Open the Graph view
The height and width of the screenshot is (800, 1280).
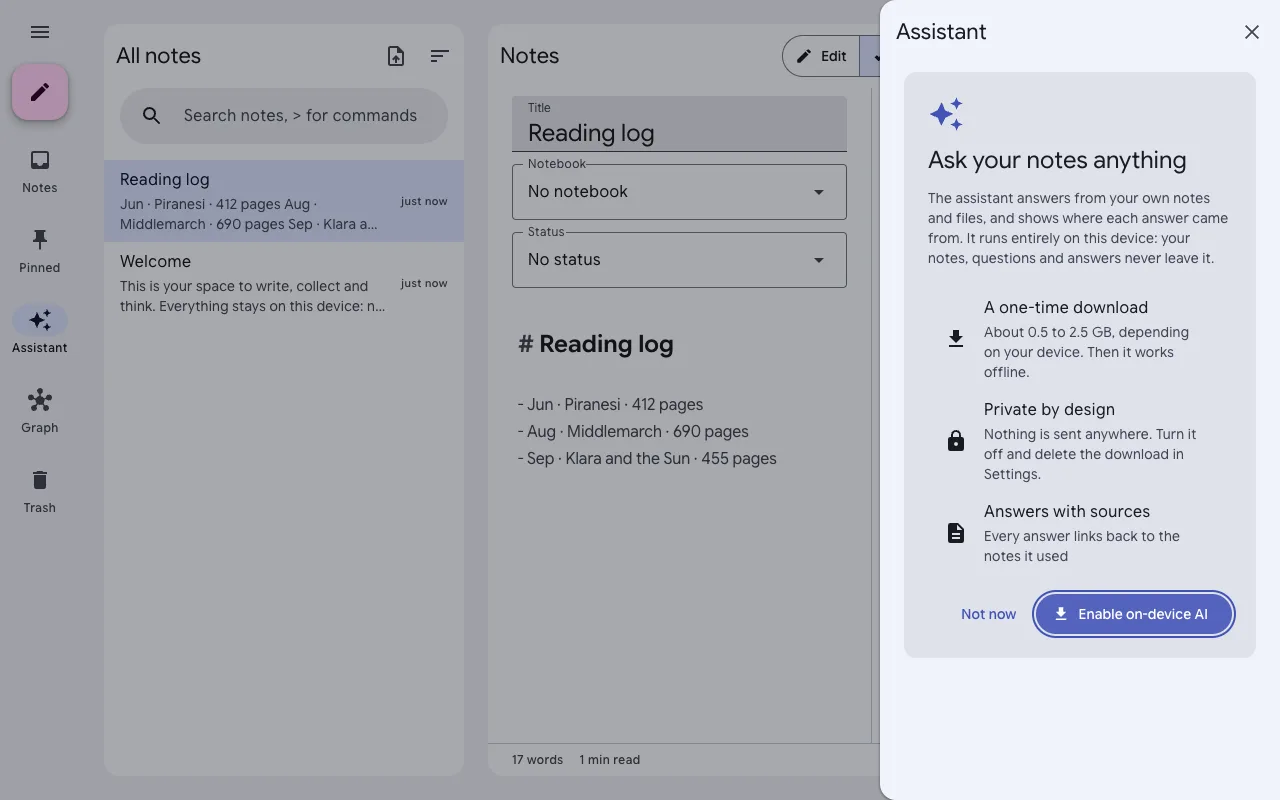pyautogui.click(x=40, y=411)
